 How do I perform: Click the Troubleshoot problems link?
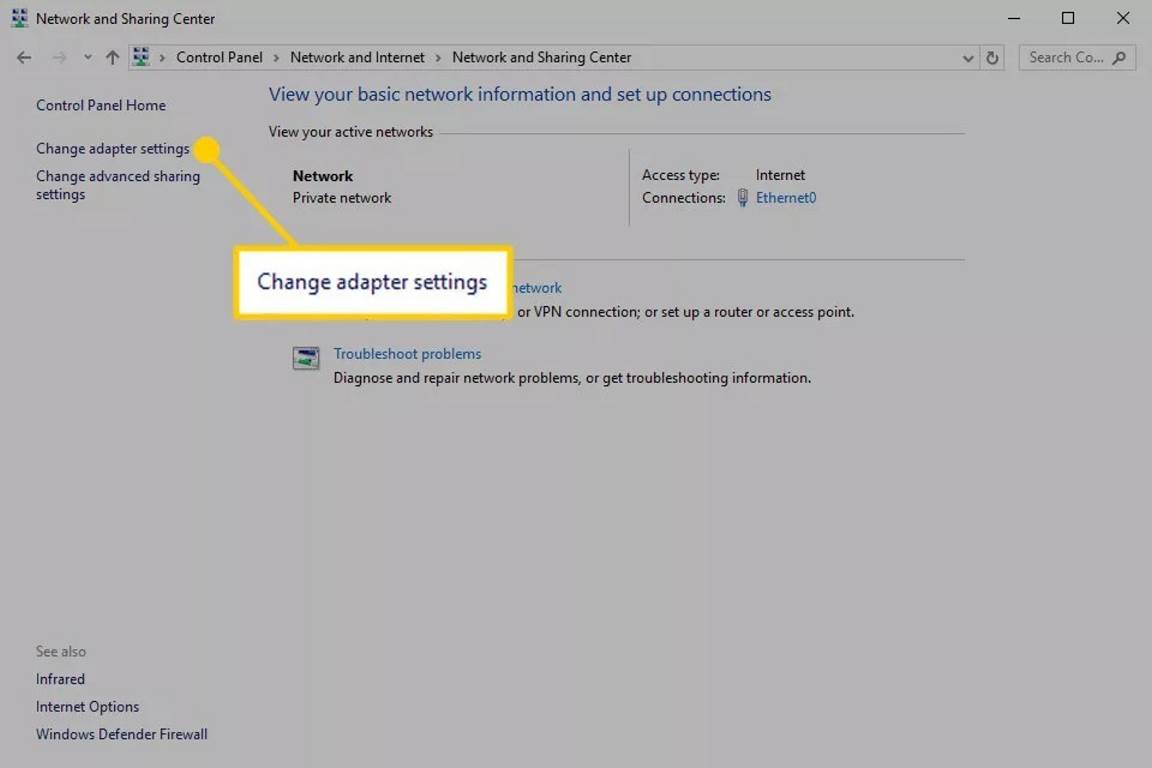click(407, 353)
